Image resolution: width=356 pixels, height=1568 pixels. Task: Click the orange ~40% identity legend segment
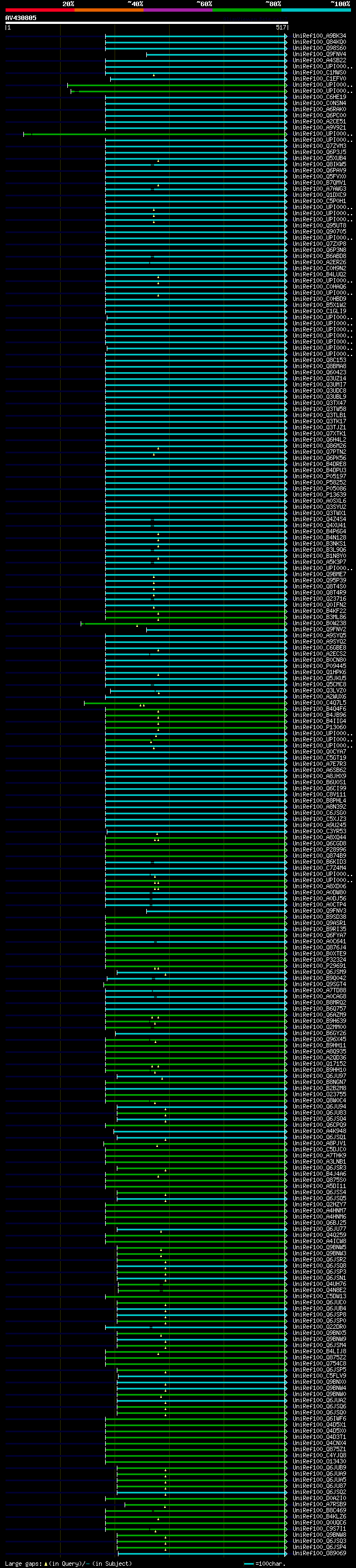[x=109, y=10]
